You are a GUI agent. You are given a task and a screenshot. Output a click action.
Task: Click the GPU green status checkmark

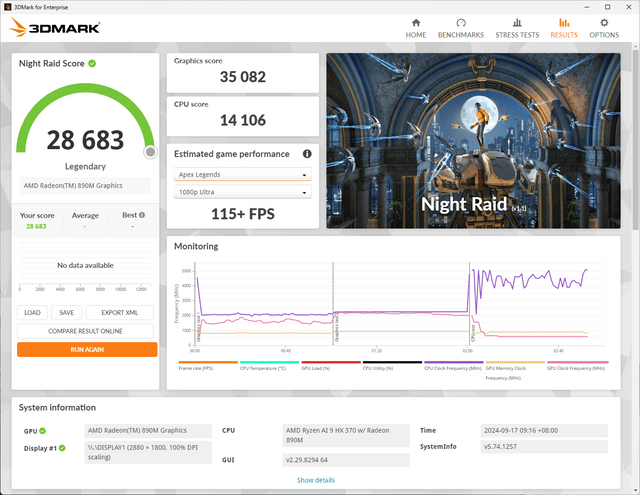tap(43, 431)
